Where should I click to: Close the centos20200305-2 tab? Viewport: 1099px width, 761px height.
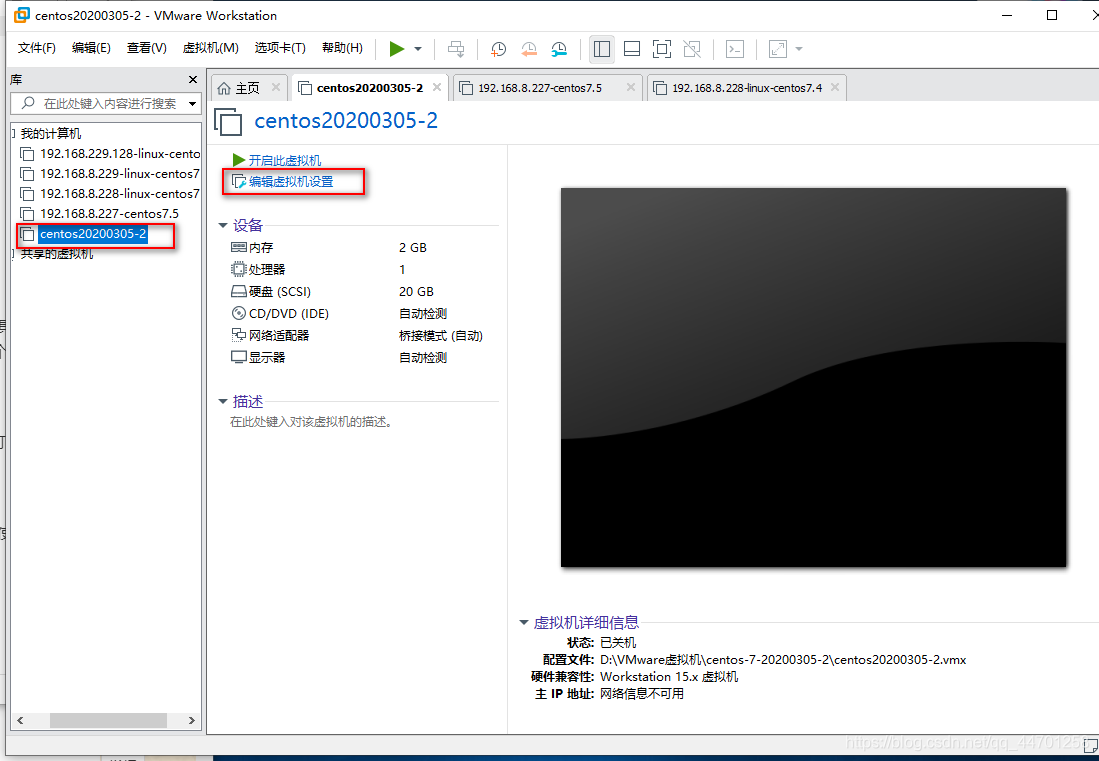click(x=437, y=87)
